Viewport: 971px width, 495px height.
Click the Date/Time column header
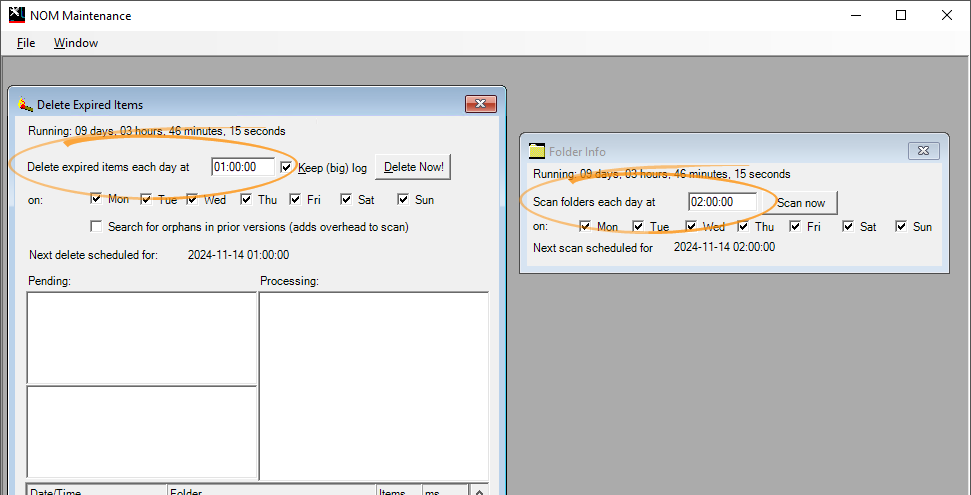tap(97, 490)
